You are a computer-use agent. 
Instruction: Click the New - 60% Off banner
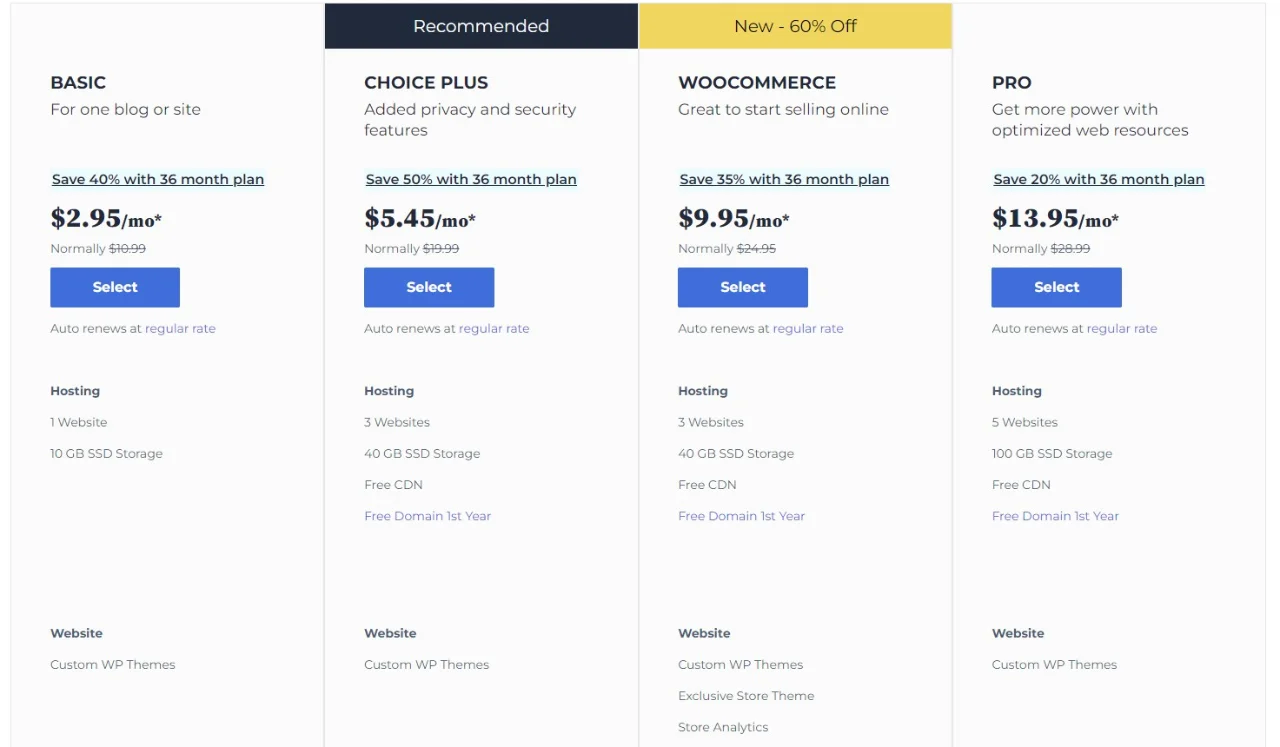795,26
